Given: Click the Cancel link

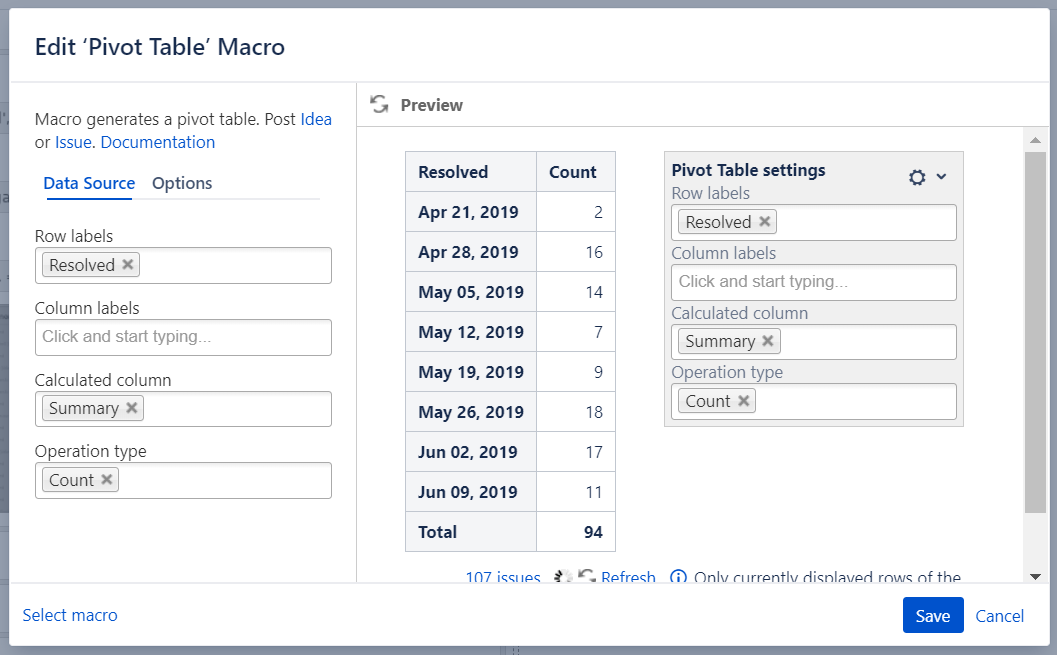Looking at the screenshot, I should (x=999, y=616).
